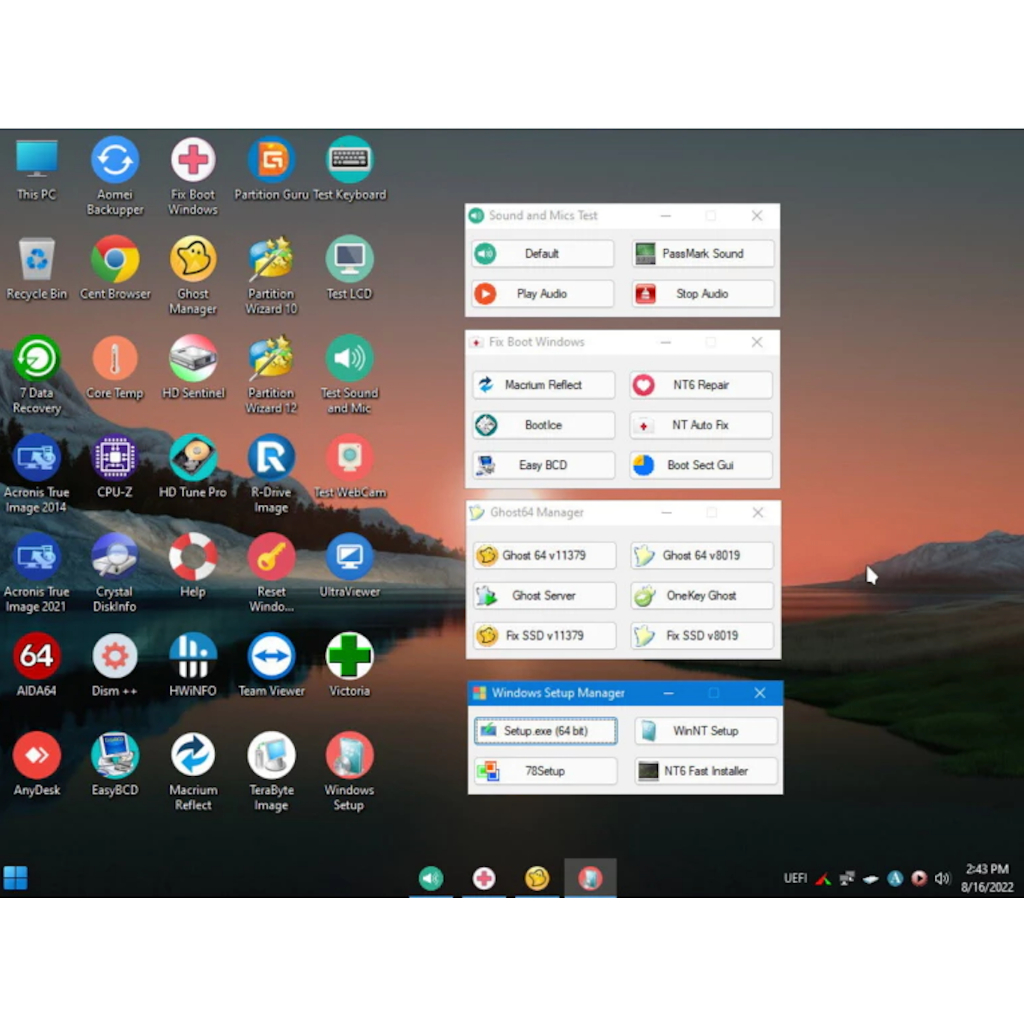Viewport: 1024px width, 1024px height.
Task: Open Aomei Backupper desktop icon
Action: click(115, 175)
